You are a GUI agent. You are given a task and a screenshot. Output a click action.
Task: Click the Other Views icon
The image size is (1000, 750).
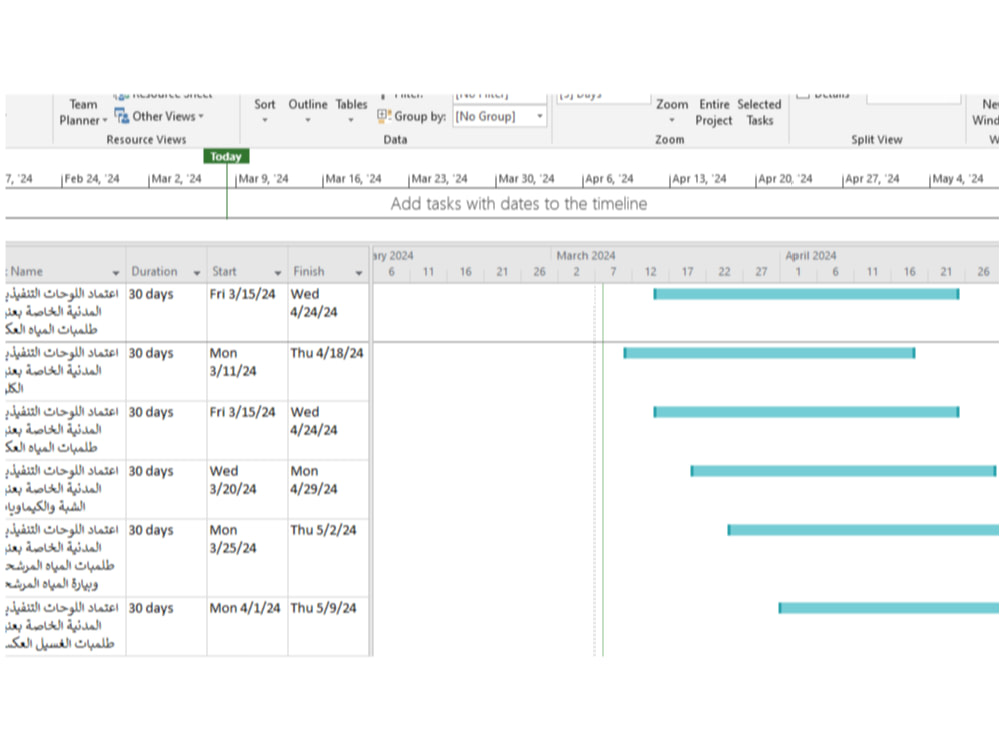[x=122, y=116]
